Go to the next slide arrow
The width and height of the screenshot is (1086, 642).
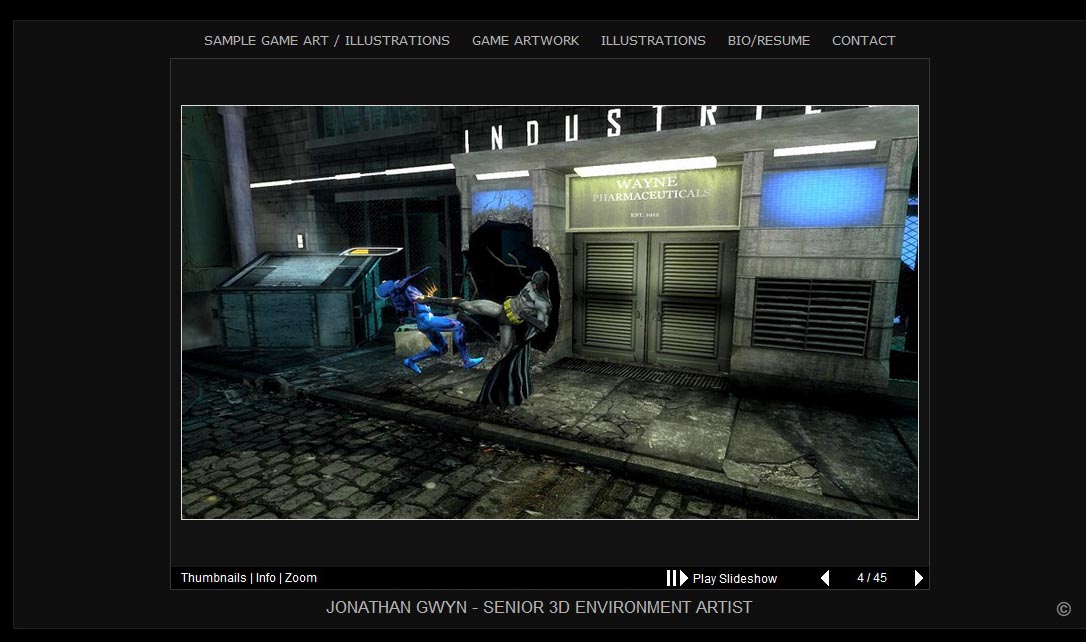pos(918,578)
